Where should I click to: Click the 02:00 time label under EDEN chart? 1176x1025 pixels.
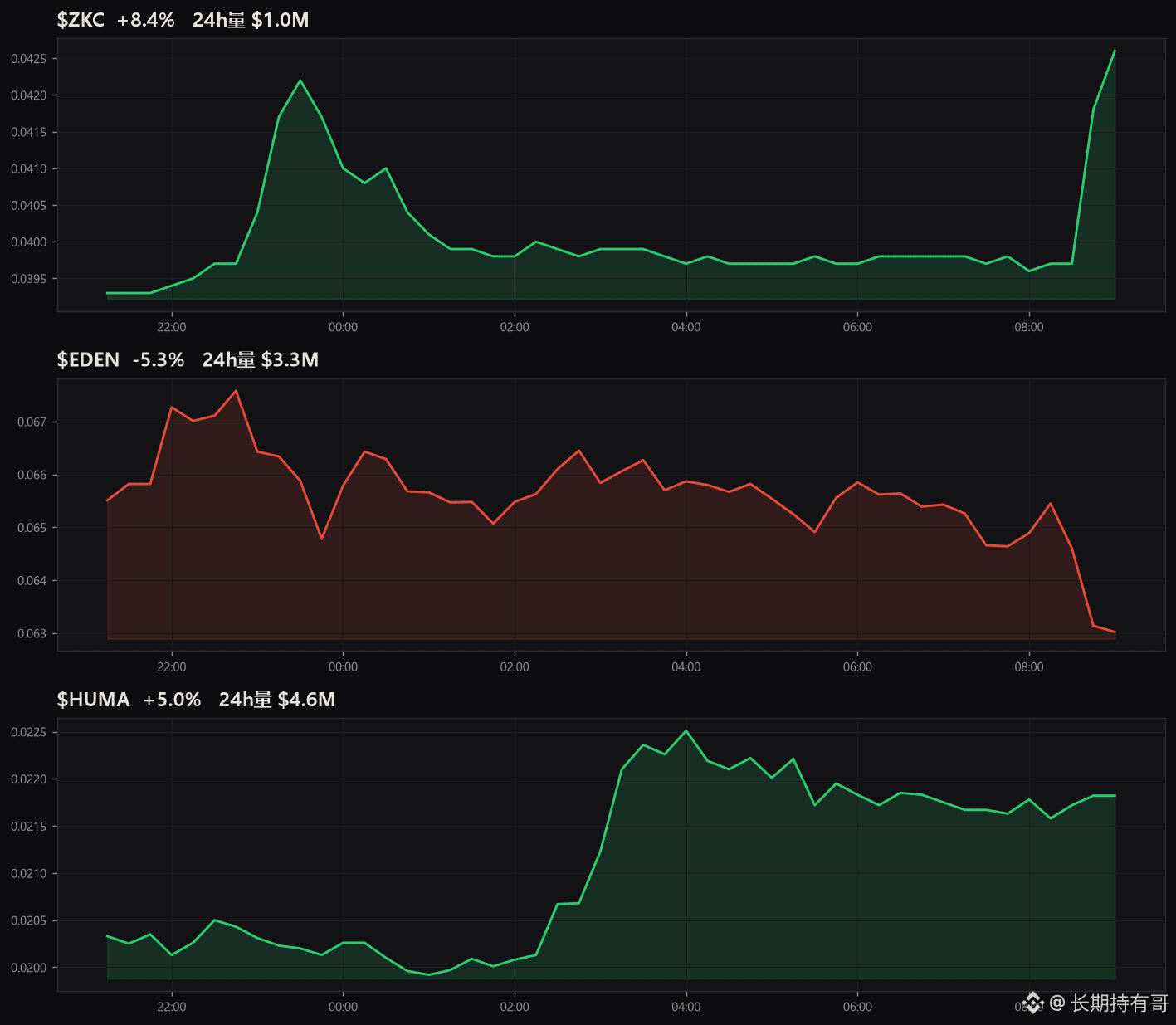[x=515, y=666]
